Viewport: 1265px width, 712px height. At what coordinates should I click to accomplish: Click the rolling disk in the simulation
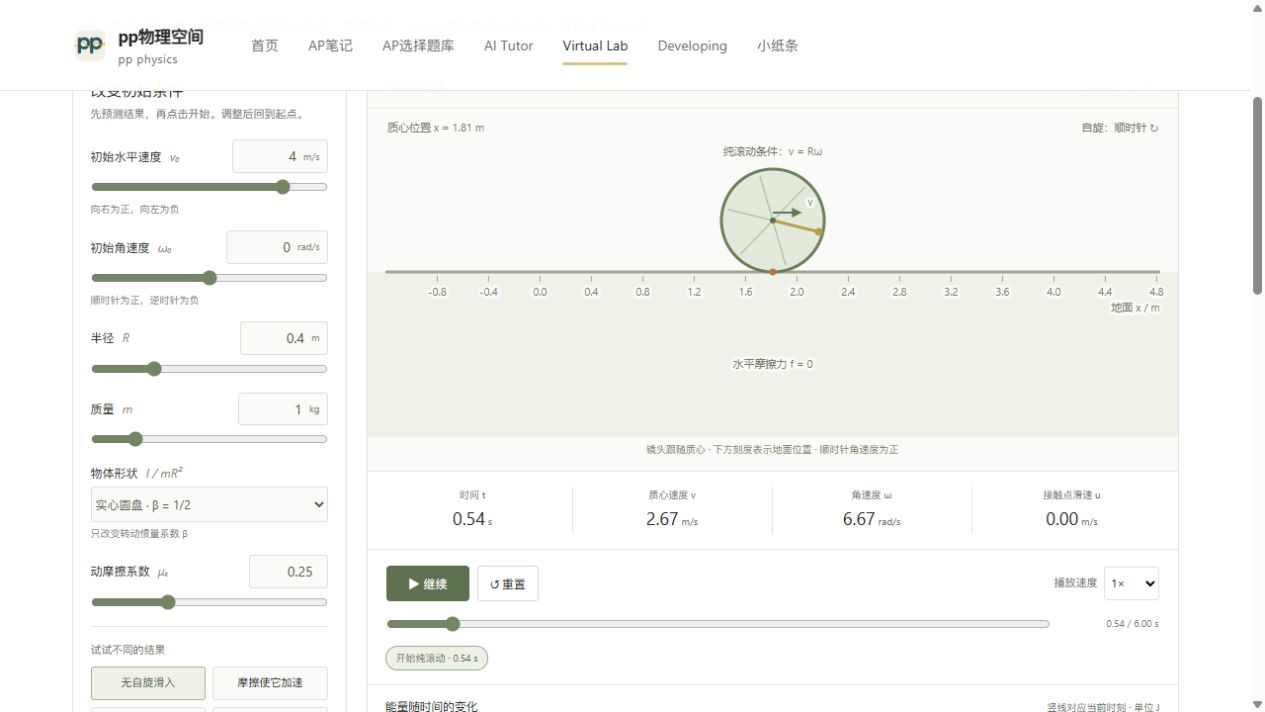click(x=772, y=220)
